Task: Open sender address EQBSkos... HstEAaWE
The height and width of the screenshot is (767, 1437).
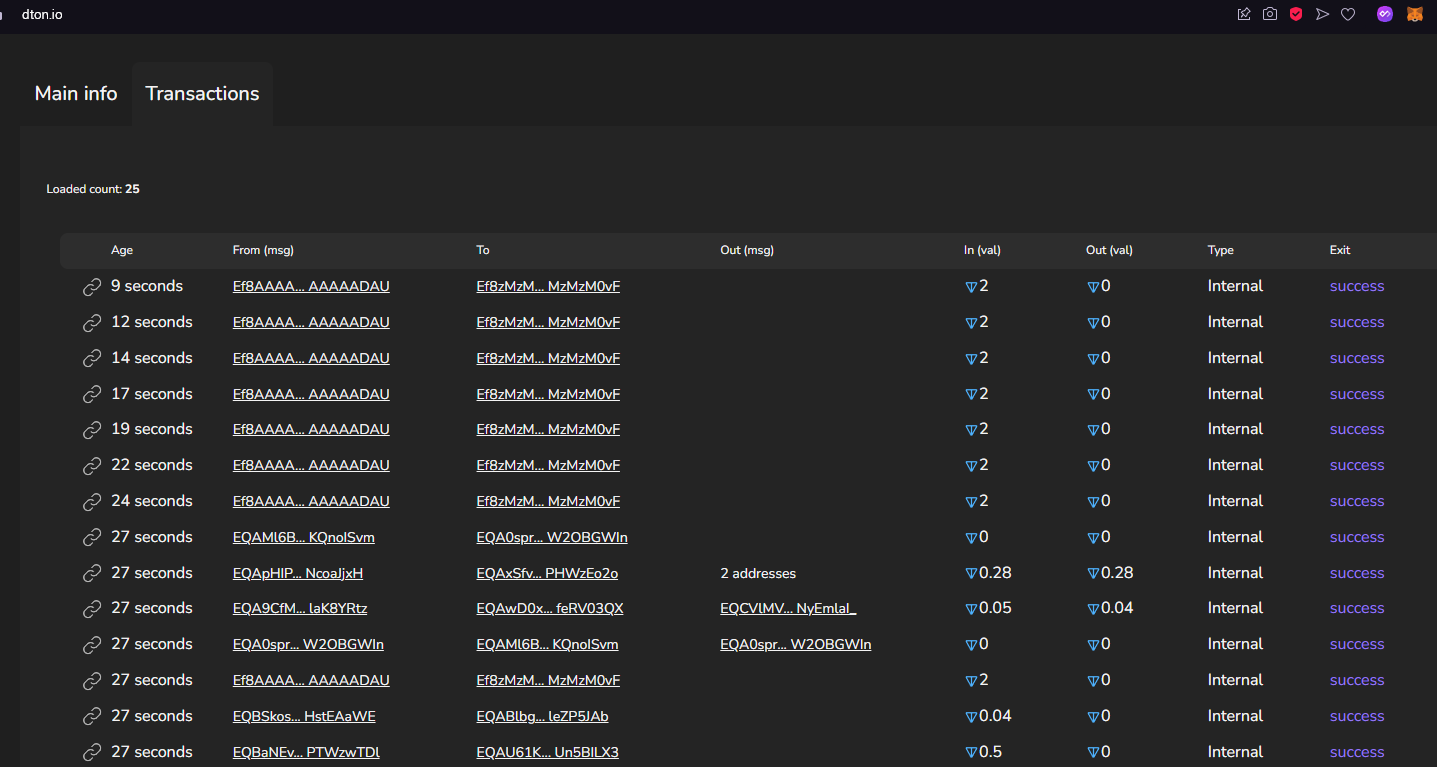Action: pos(304,717)
